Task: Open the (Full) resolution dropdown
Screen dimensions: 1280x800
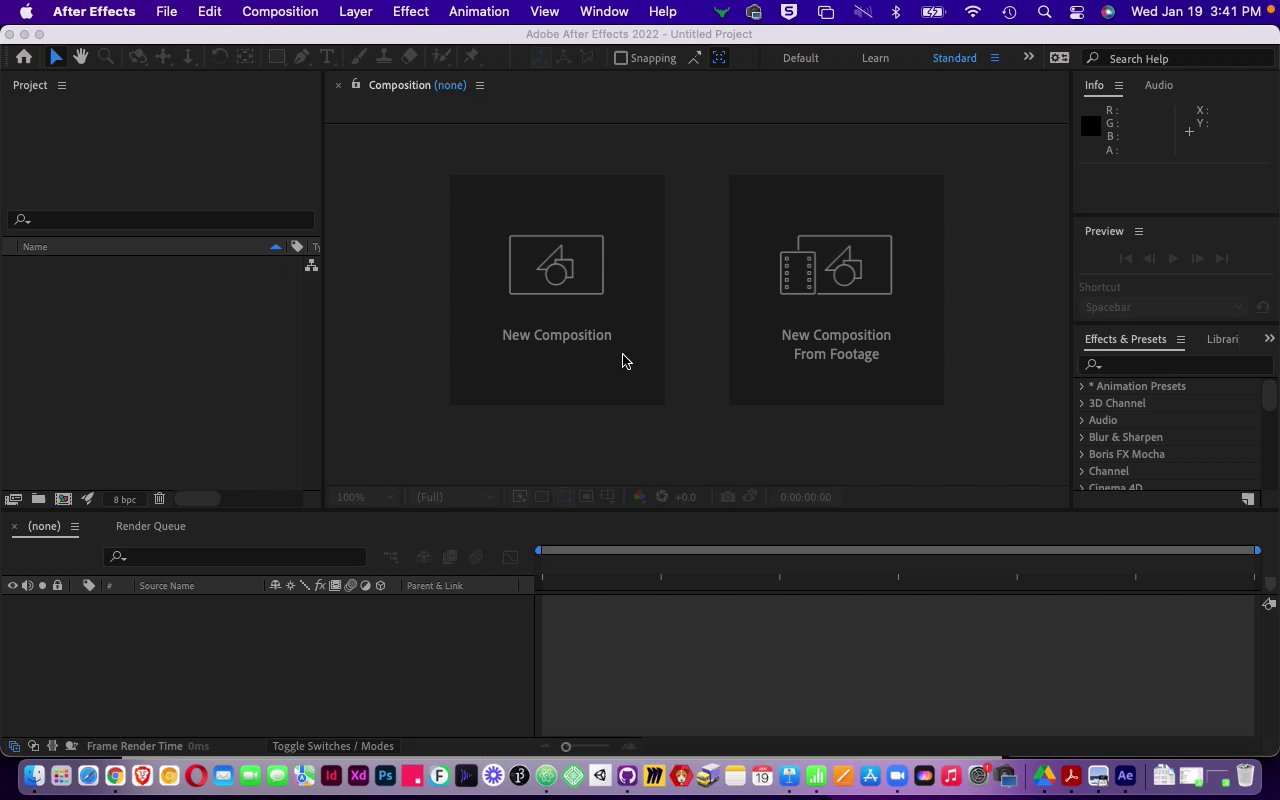Action: click(x=455, y=497)
